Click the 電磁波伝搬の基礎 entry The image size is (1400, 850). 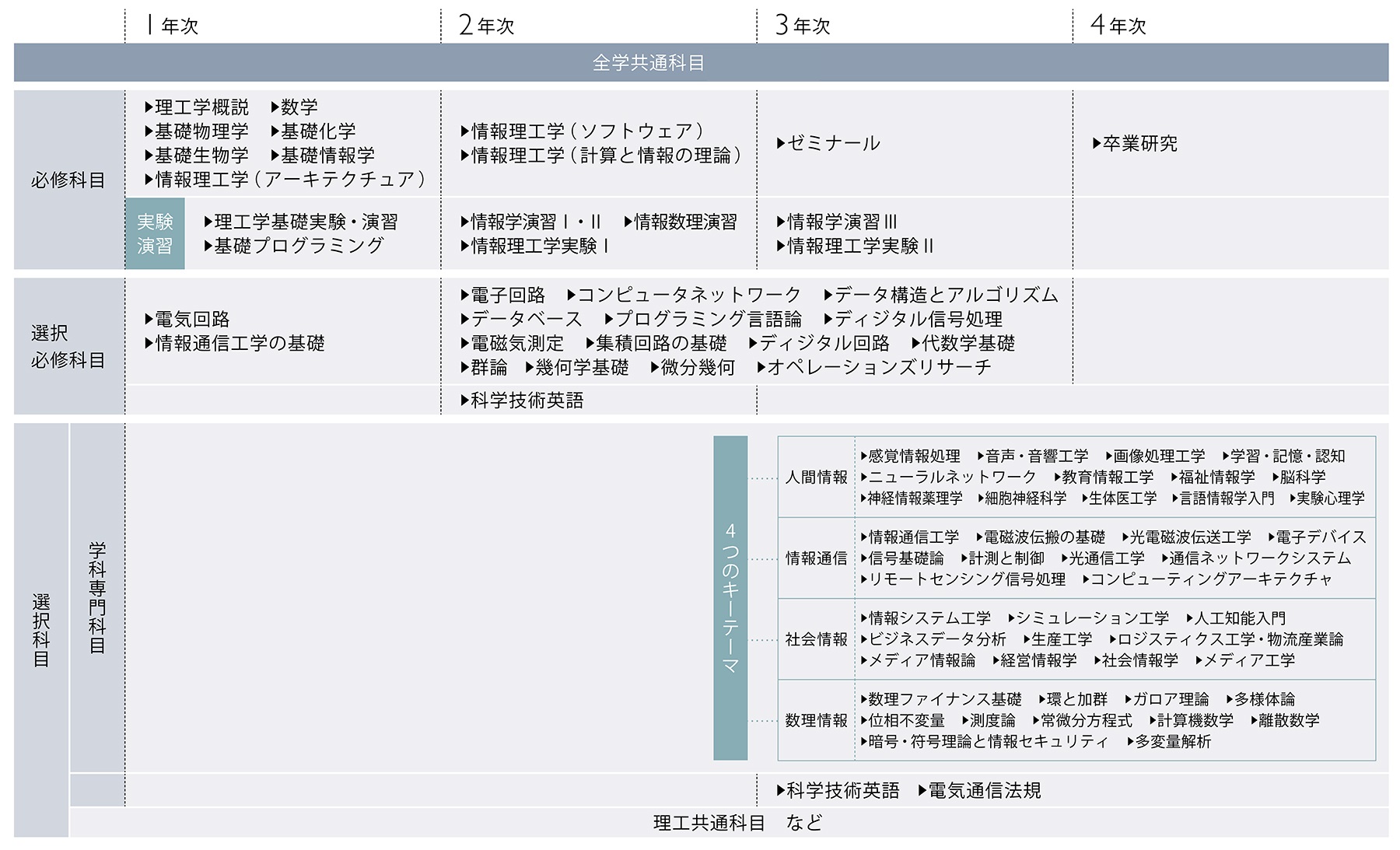1041,537
